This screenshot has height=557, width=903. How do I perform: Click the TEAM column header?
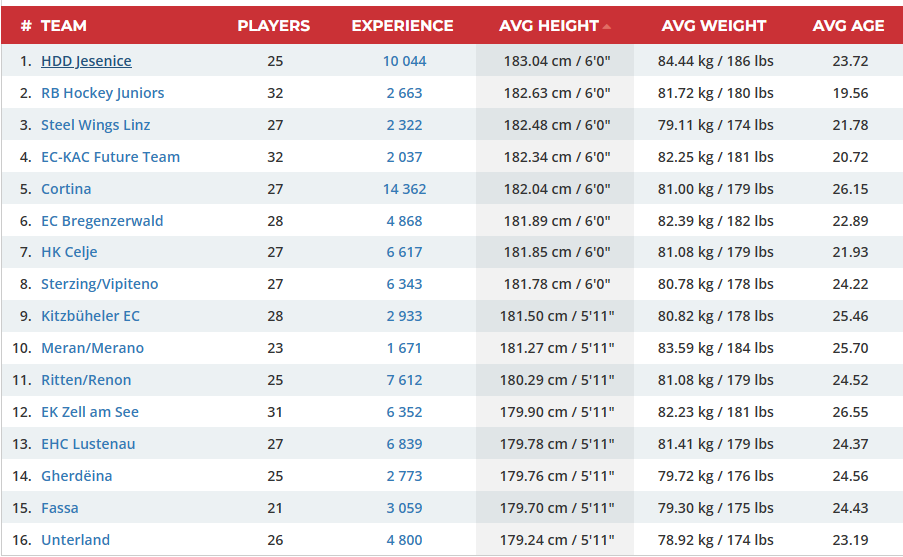click(x=64, y=26)
